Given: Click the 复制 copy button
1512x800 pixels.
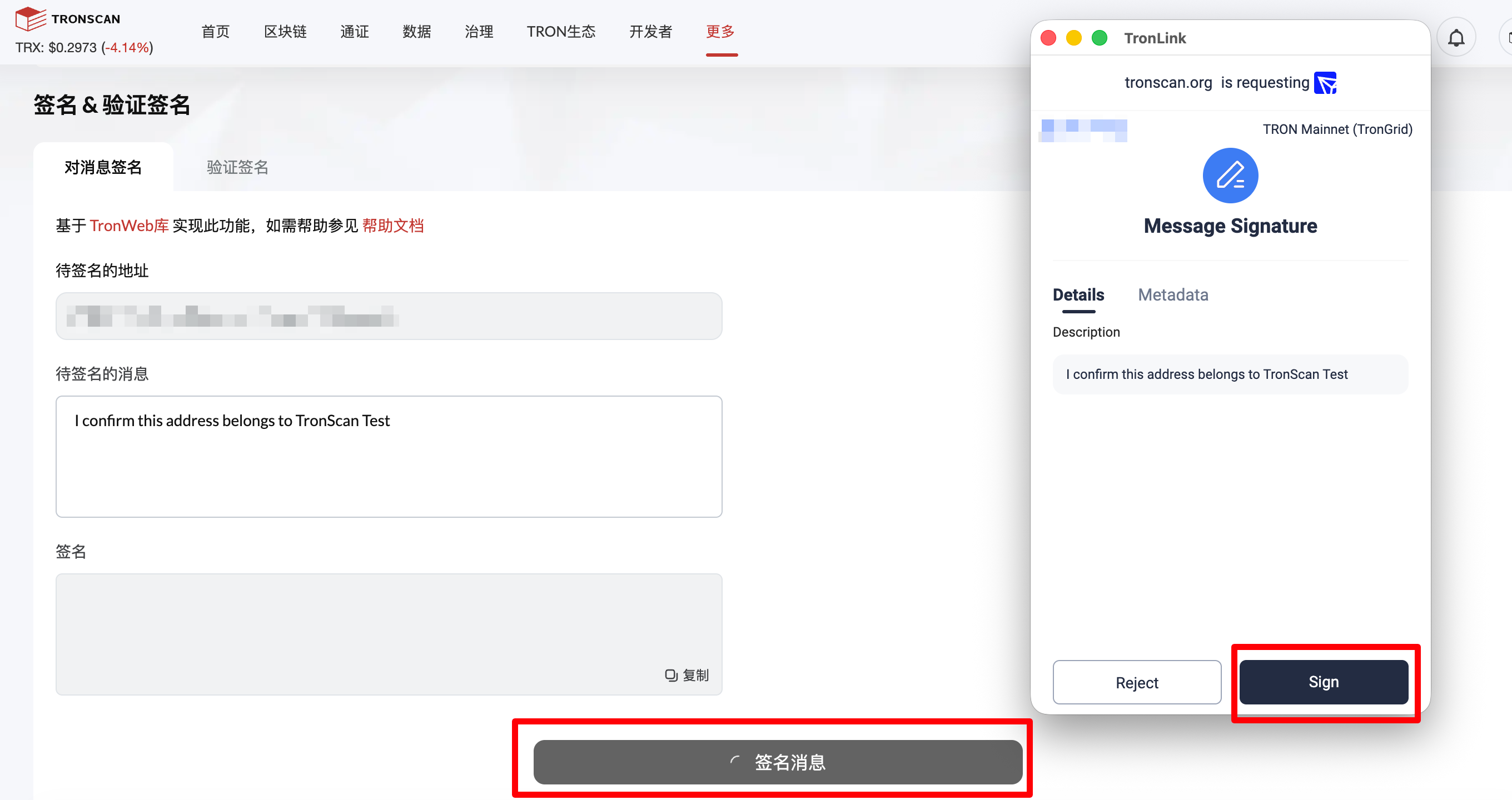Looking at the screenshot, I should click(x=687, y=675).
